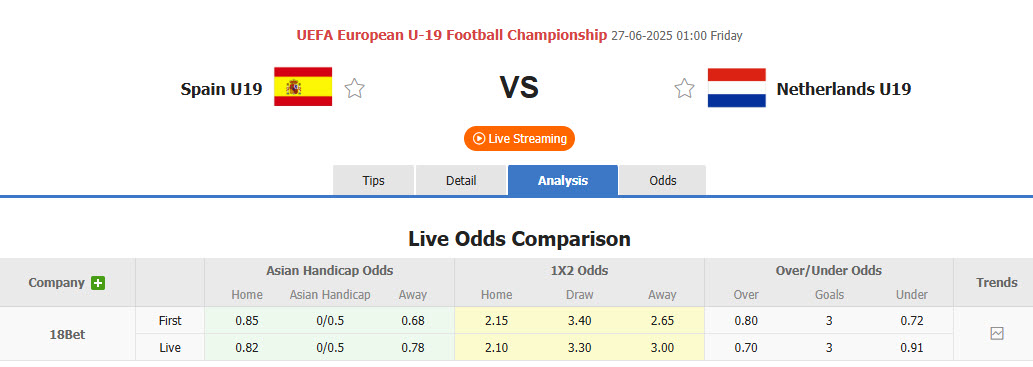This screenshot has height=367, width=1033.
Task: Open the Detail tab
Action: [x=461, y=181]
